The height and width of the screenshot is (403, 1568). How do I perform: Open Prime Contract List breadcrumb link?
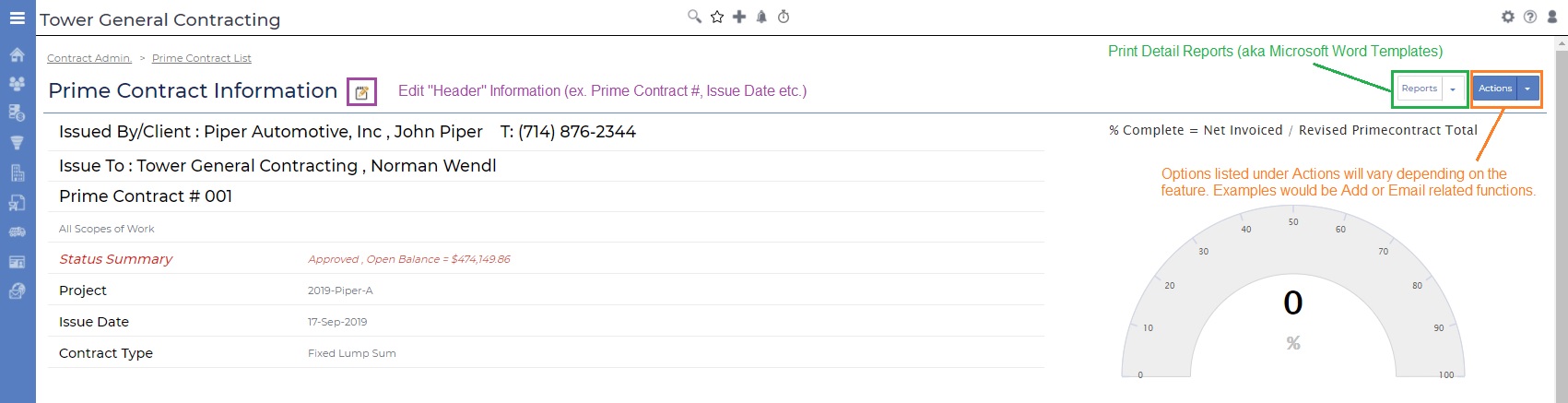(201, 58)
